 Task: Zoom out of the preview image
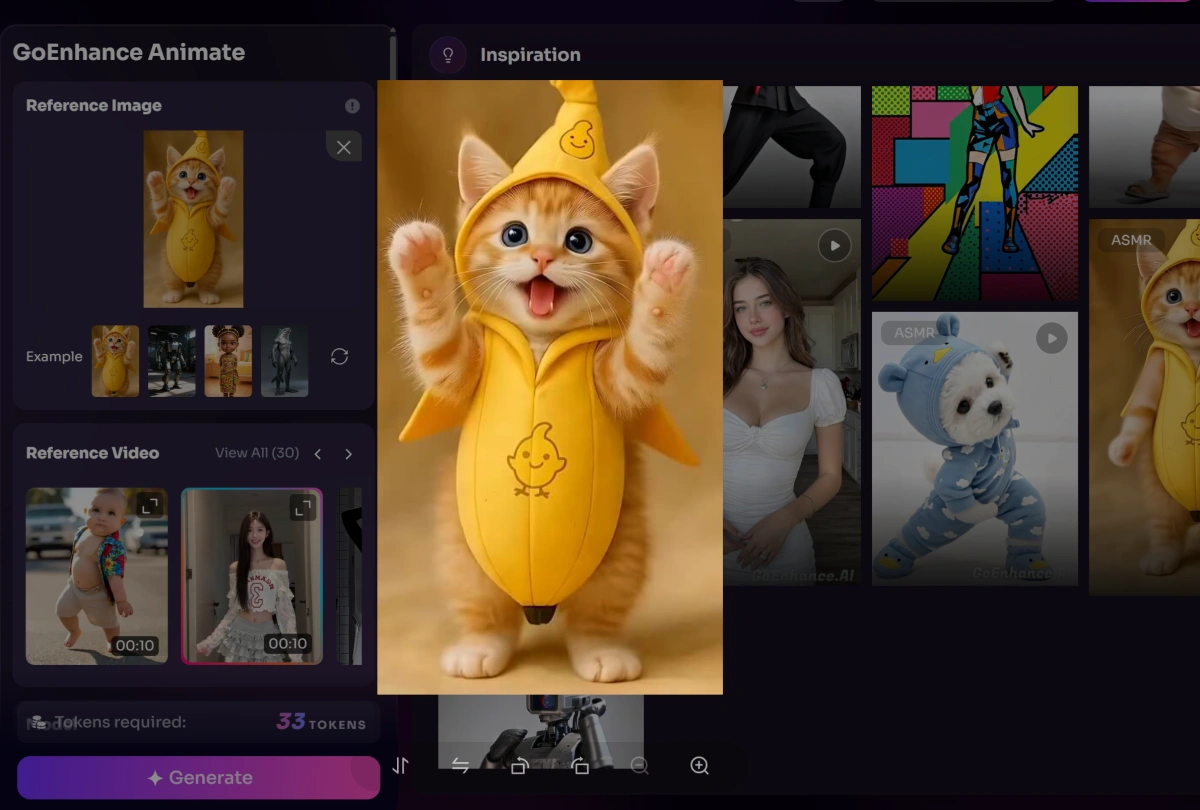click(x=640, y=766)
